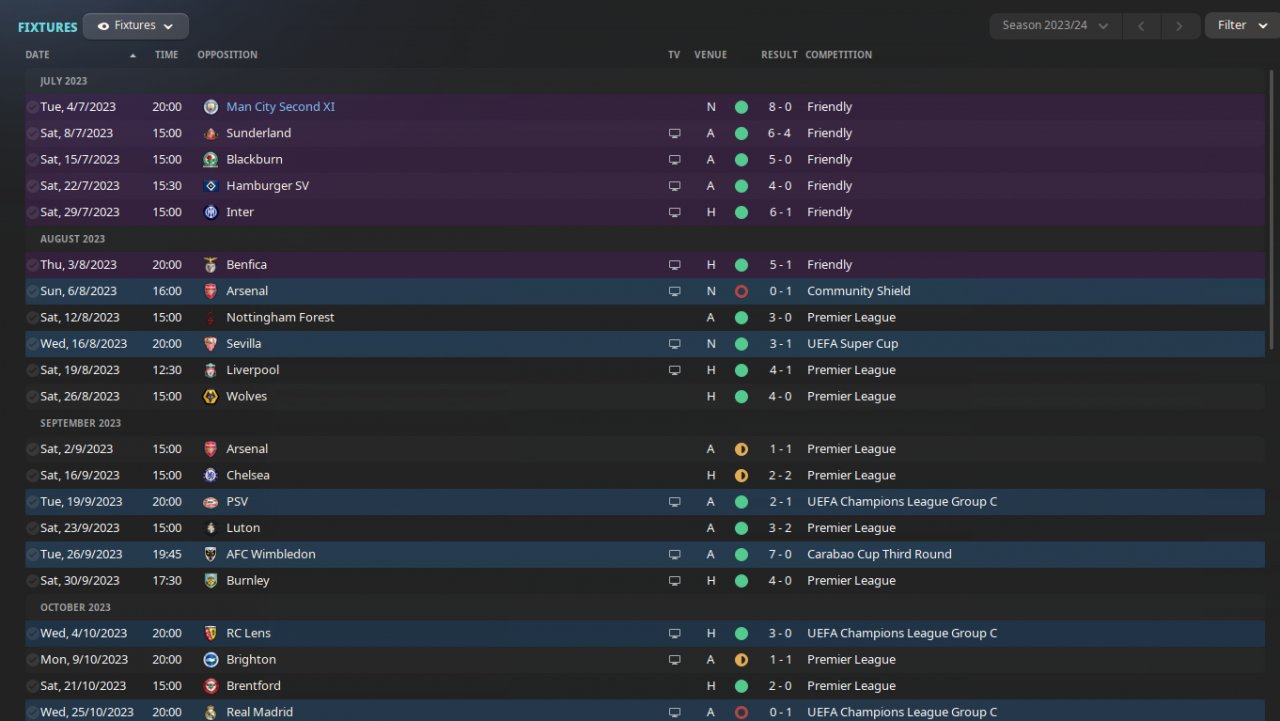Click the TV icon on PSV row
The width and height of the screenshot is (1280, 721).
tap(674, 502)
